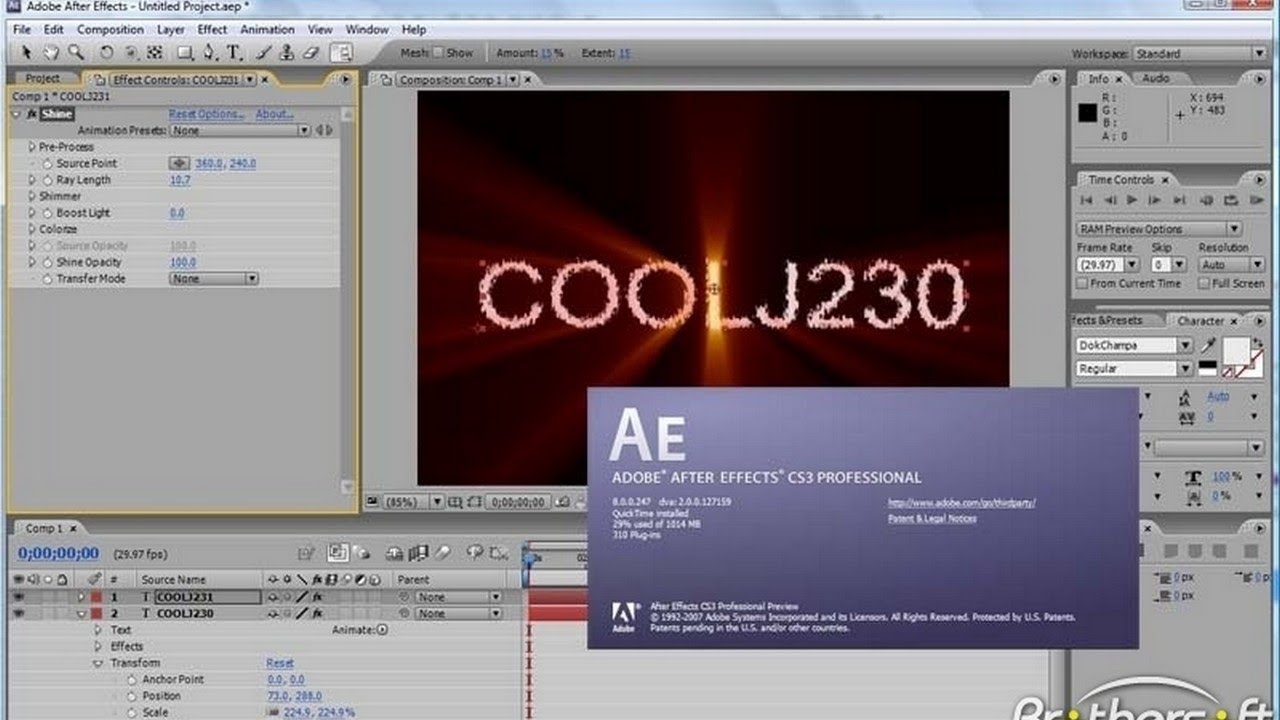The width and height of the screenshot is (1280, 720).
Task: Open Parent dropdown for COOLJ231 layer
Action: (x=457, y=597)
